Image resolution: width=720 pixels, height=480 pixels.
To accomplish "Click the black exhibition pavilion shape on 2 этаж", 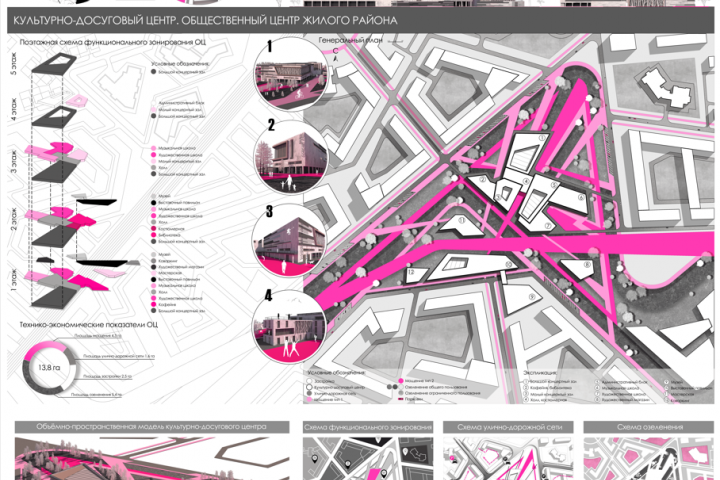I will 96,202.
